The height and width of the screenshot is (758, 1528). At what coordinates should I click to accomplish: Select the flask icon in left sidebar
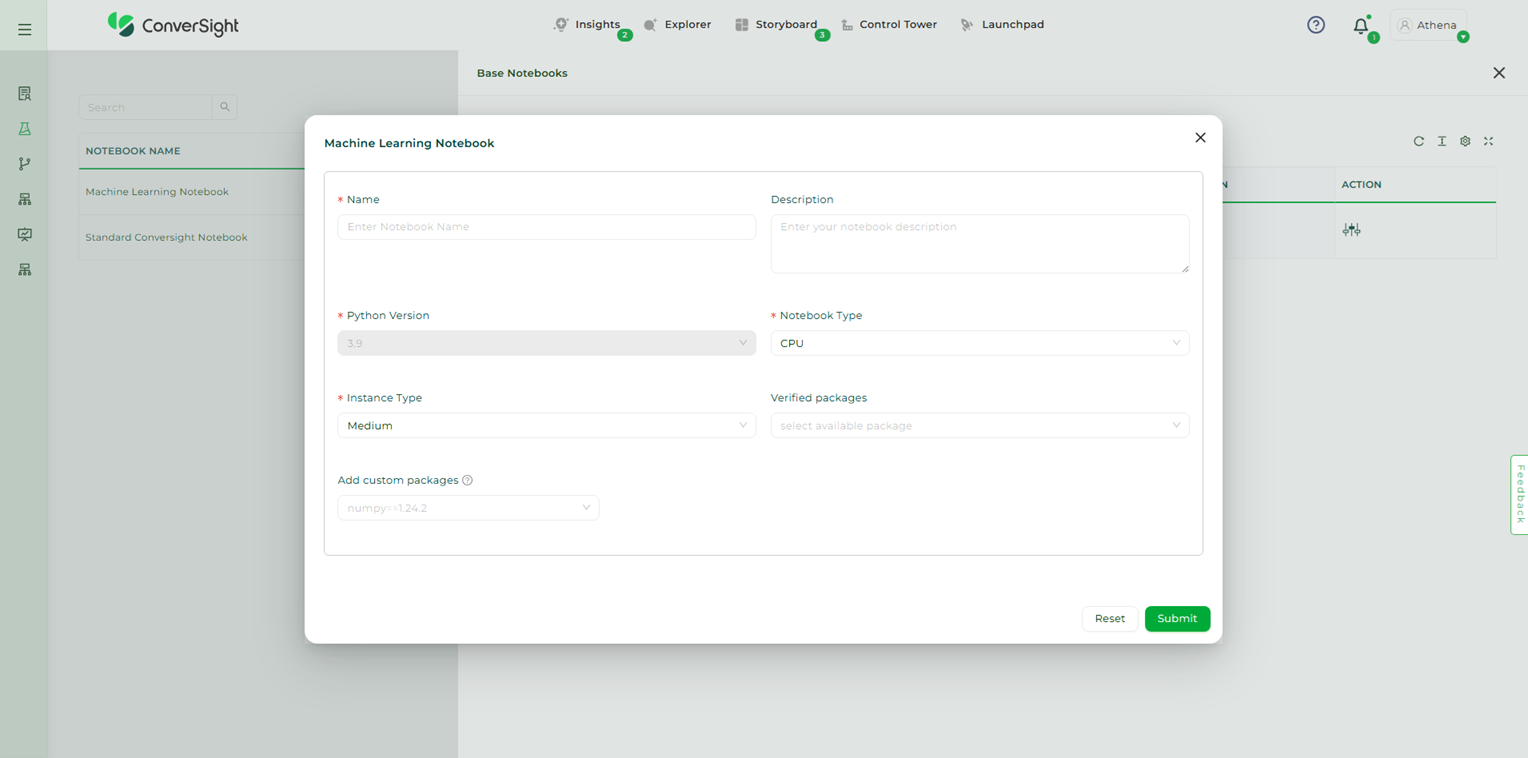point(25,129)
